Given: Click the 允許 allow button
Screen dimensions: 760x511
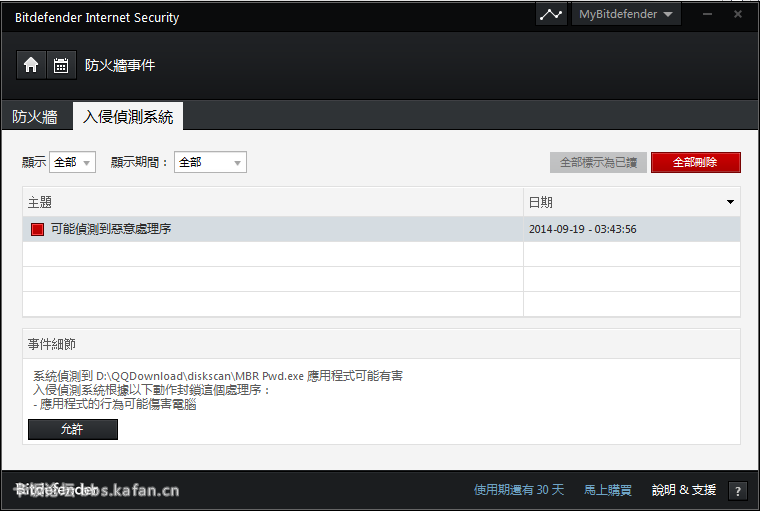Looking at the screenshot, I should pos(73,430).
